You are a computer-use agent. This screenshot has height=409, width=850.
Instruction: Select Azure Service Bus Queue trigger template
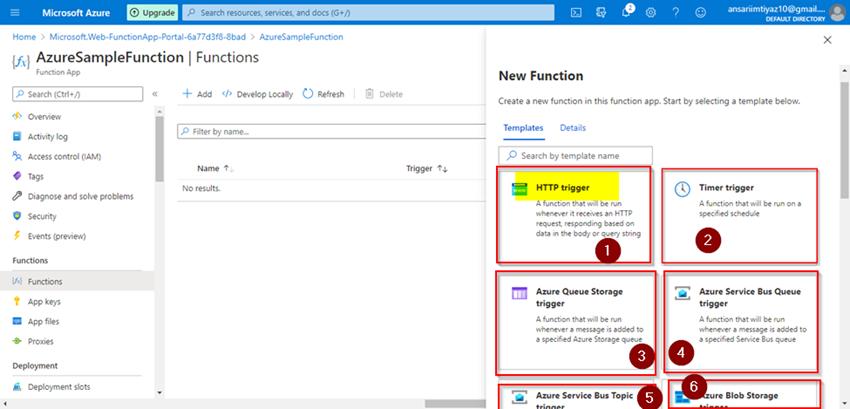tap(740, 322)
